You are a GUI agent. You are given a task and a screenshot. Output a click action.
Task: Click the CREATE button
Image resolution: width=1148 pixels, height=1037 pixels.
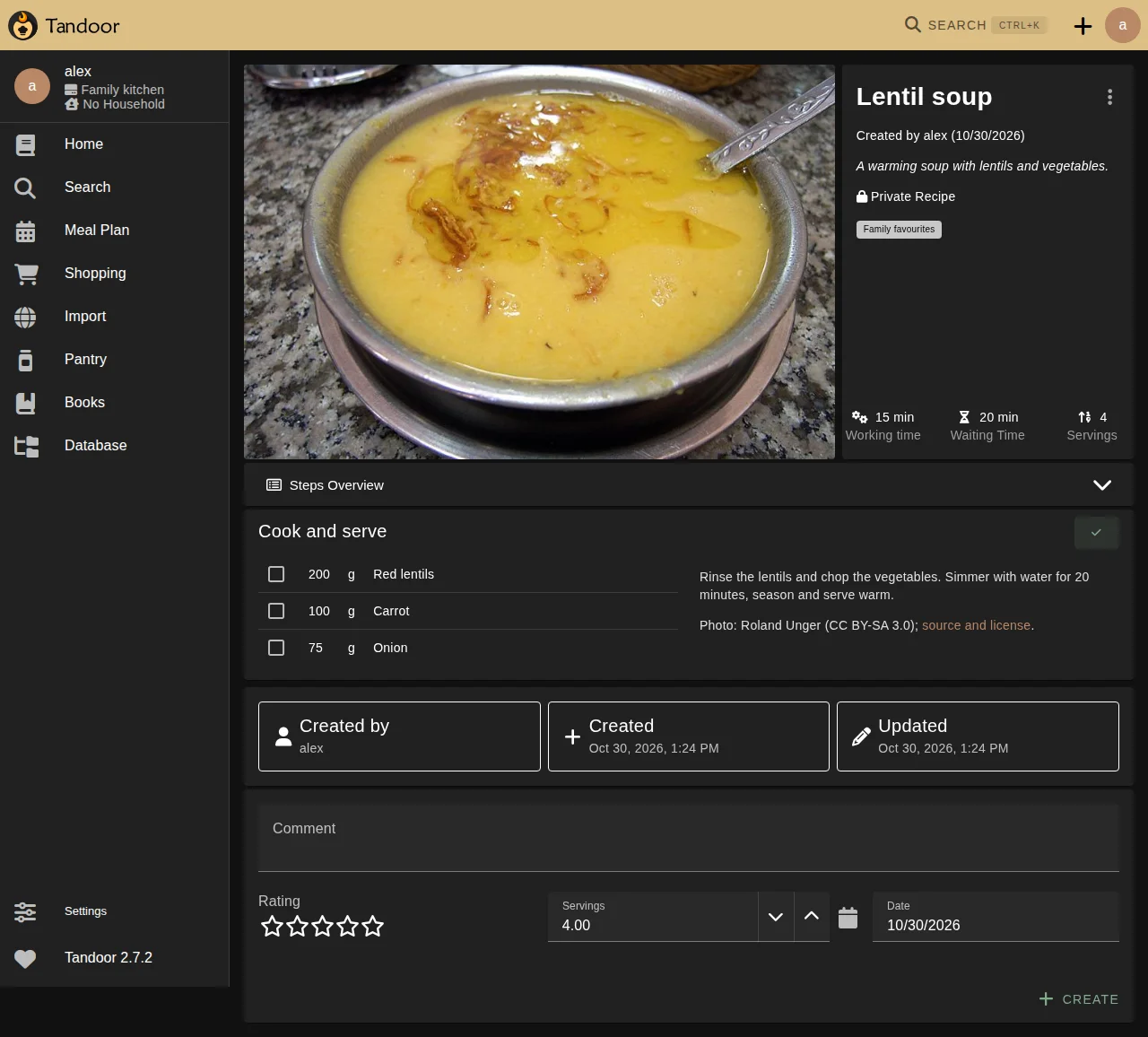coord(1079,999)
